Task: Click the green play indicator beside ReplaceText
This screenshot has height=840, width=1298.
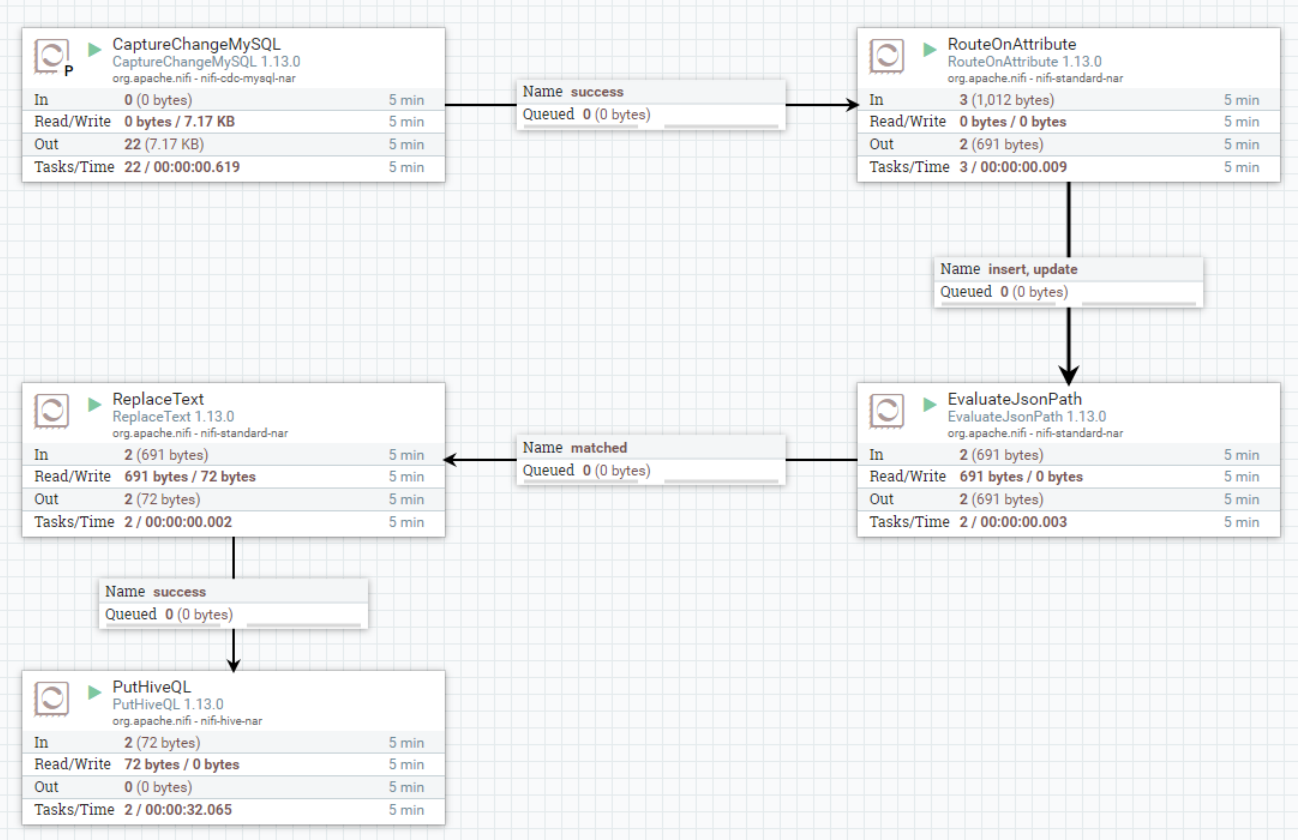Action: 95,404
